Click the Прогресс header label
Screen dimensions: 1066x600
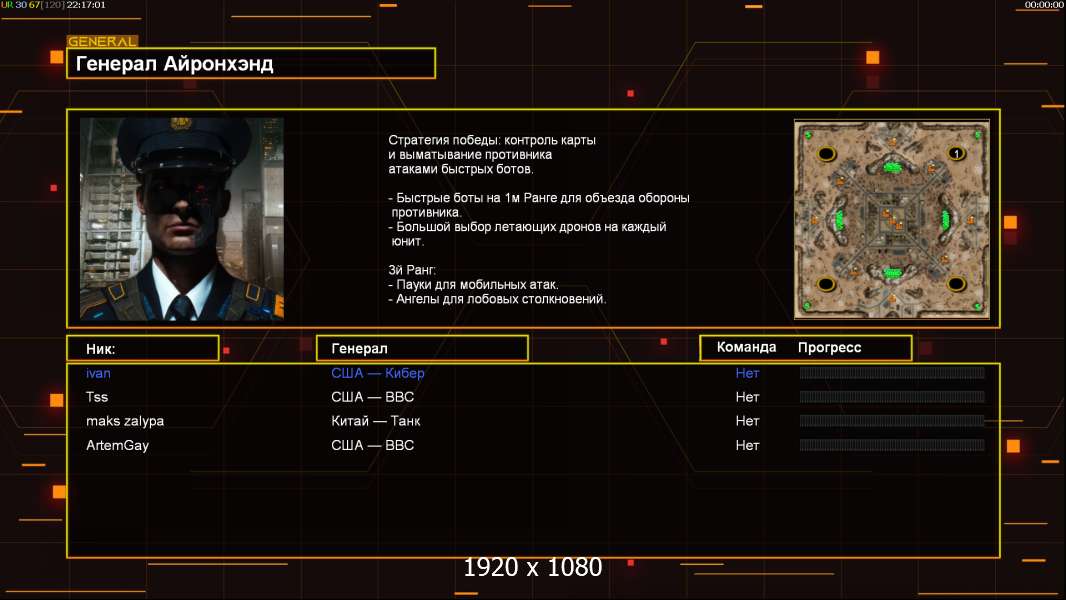[x=829, y=347]
